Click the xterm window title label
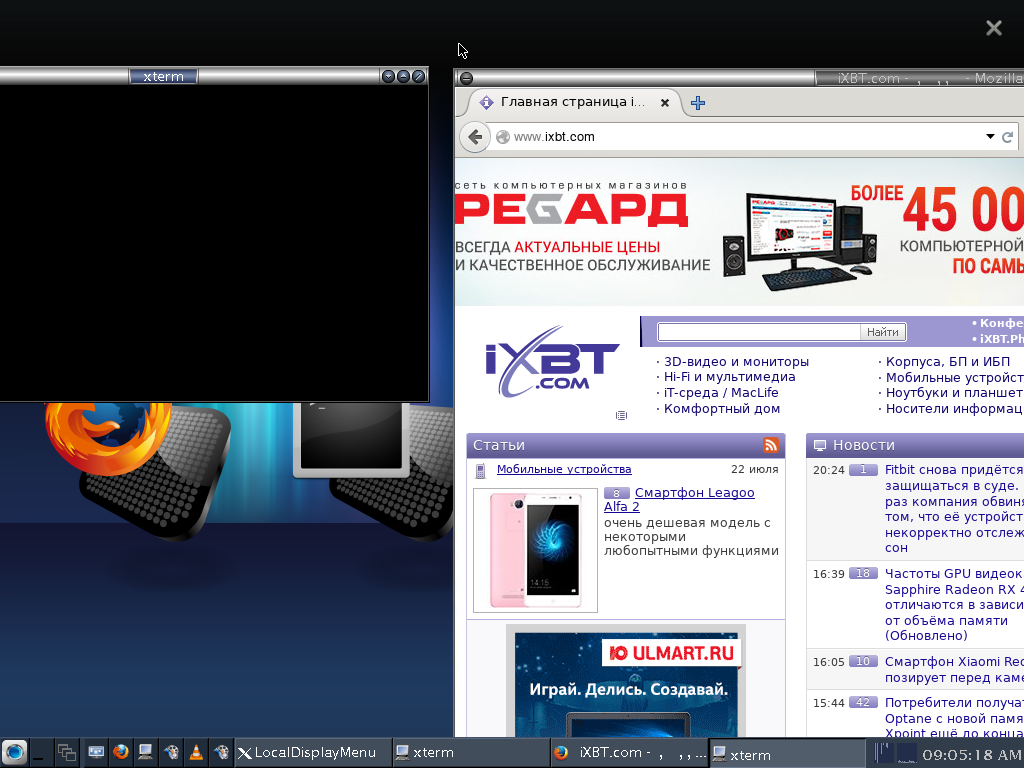 [x=163, y=76]
